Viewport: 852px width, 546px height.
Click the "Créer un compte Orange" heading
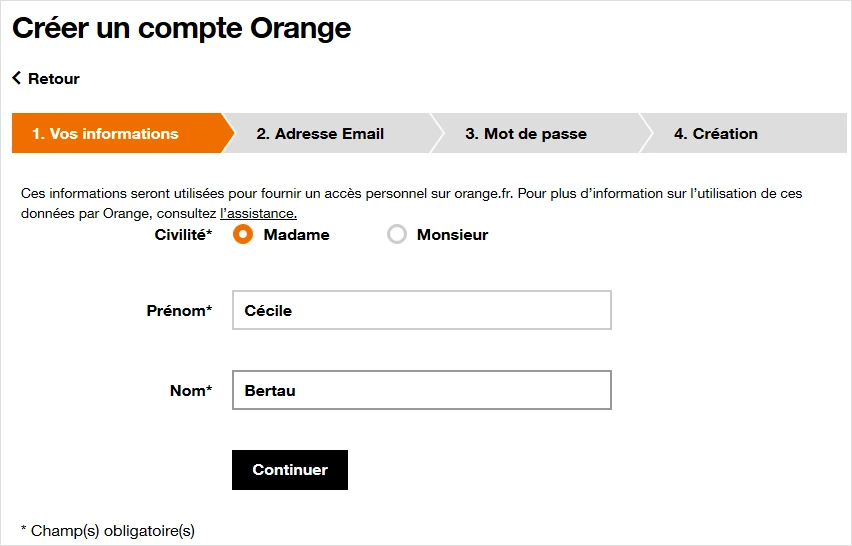pyautogui.click(x=182, y=28)
